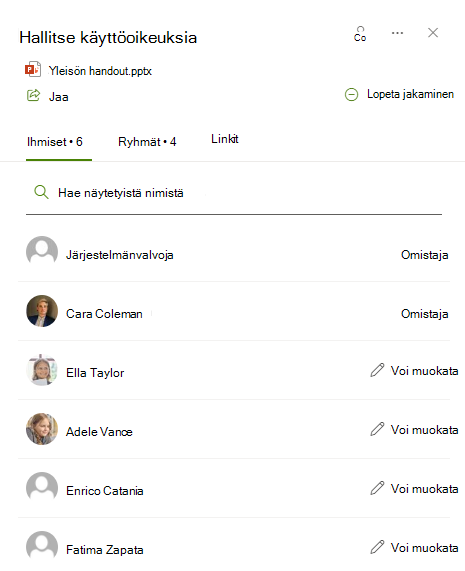Open Fatima Zapata's Voi muokata permission dropdown

tap(414, 548)
